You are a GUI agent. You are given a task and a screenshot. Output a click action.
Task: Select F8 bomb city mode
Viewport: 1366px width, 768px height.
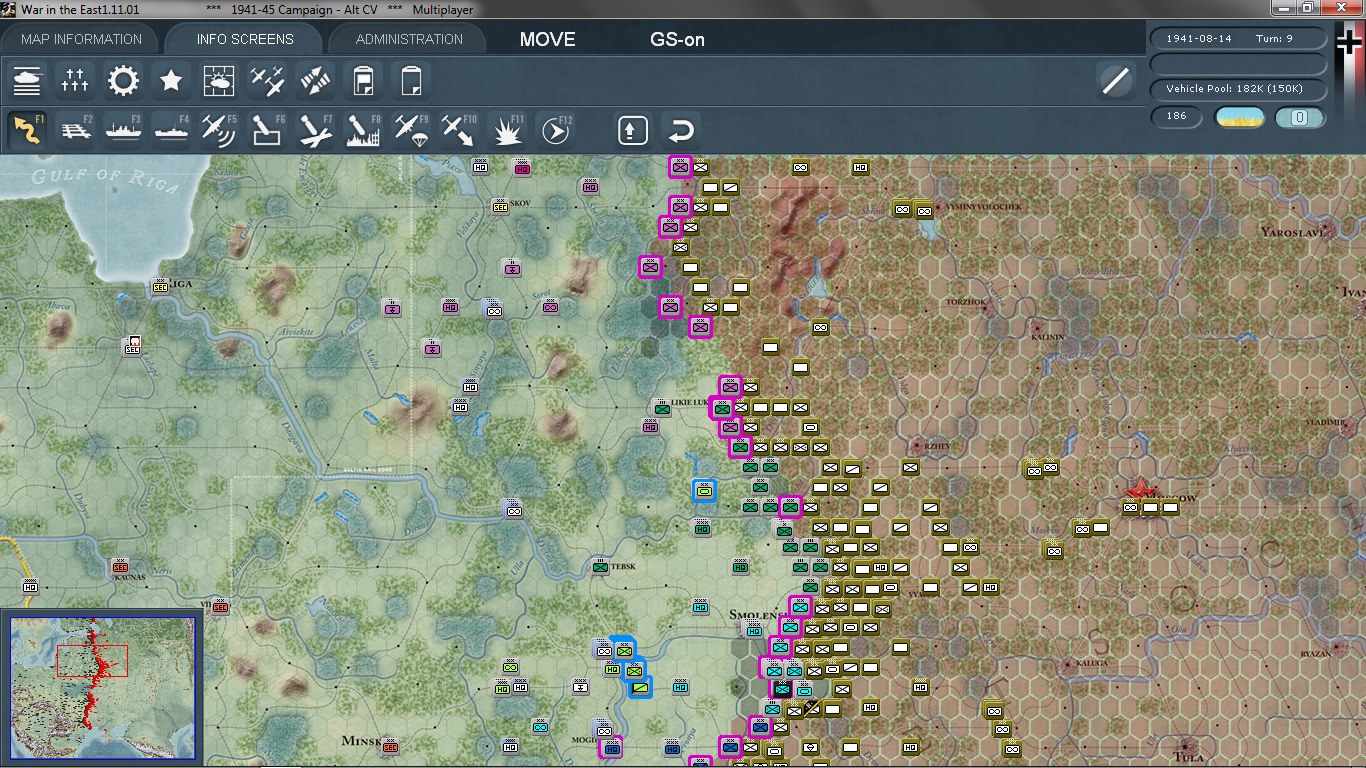point(363,130)
